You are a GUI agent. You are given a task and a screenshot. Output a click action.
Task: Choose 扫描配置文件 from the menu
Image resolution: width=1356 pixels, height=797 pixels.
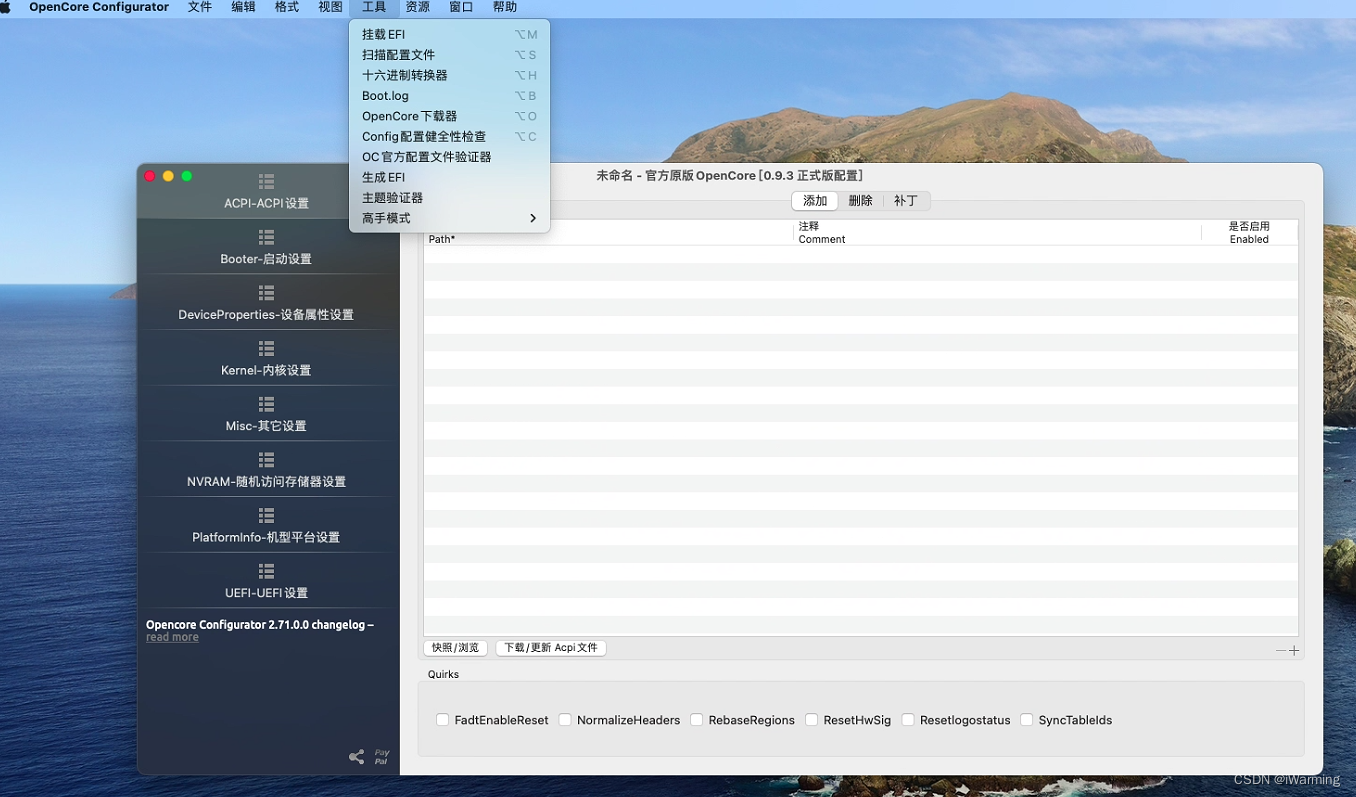click(x=449, y=55)
